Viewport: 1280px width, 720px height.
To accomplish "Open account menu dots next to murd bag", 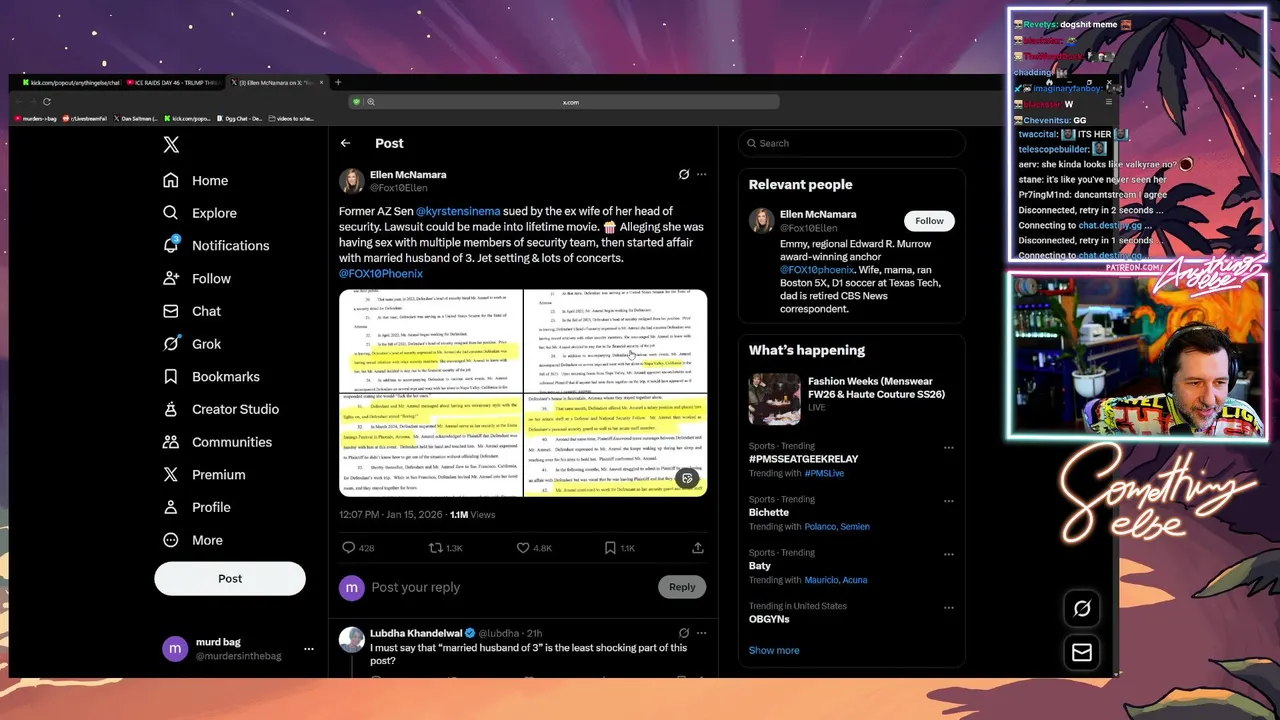I will [309, 649].
